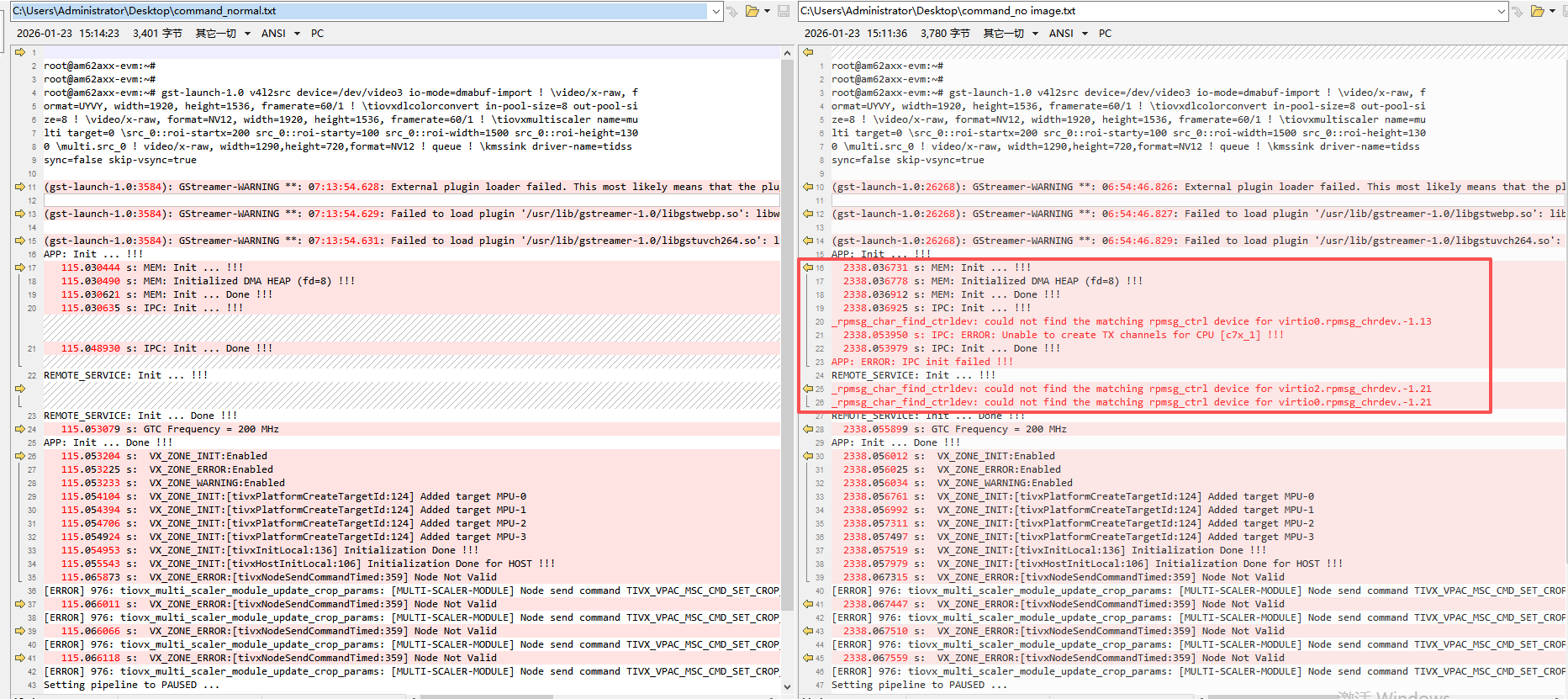Copy right line 25 rpmsg section to left
Screen dimensions: 1568x699
pyautogui.click(x=808, y=389)
